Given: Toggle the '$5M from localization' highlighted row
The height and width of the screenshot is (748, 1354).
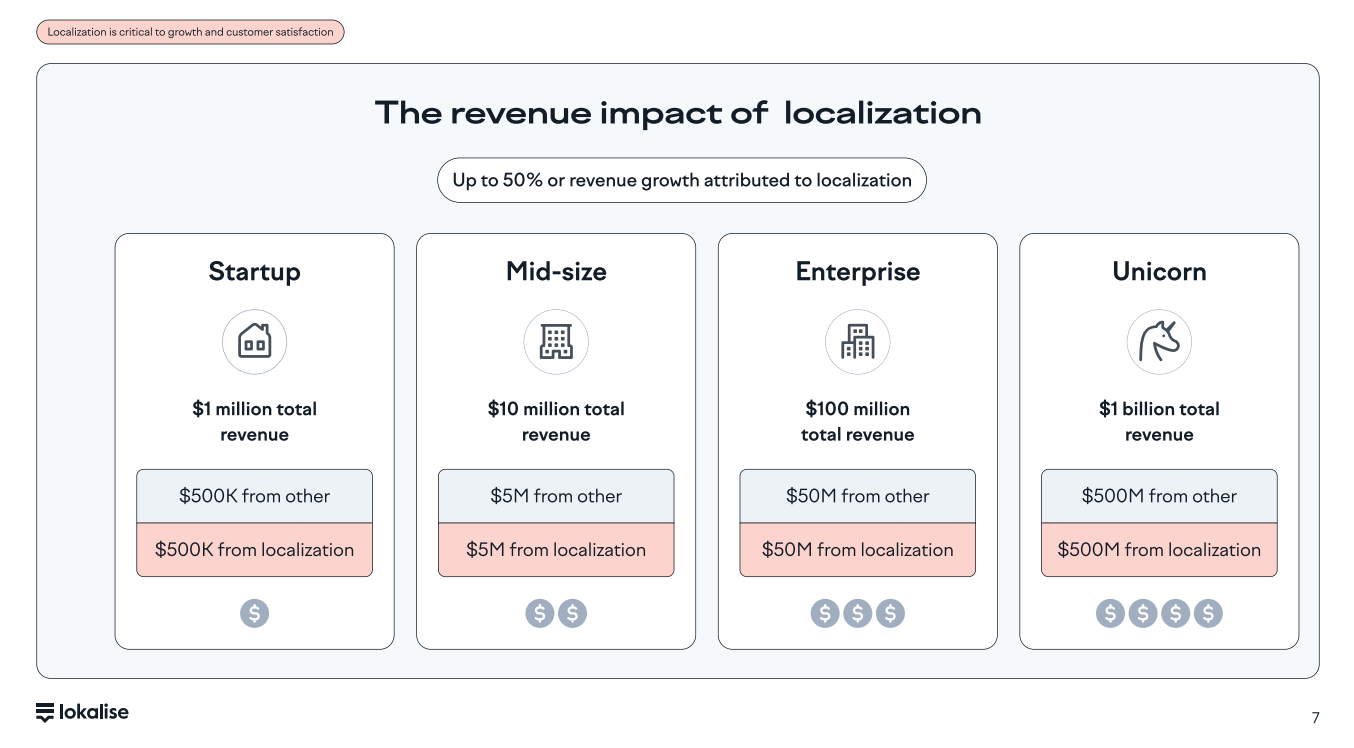Looking at the screenshot, I should (556, 549).
